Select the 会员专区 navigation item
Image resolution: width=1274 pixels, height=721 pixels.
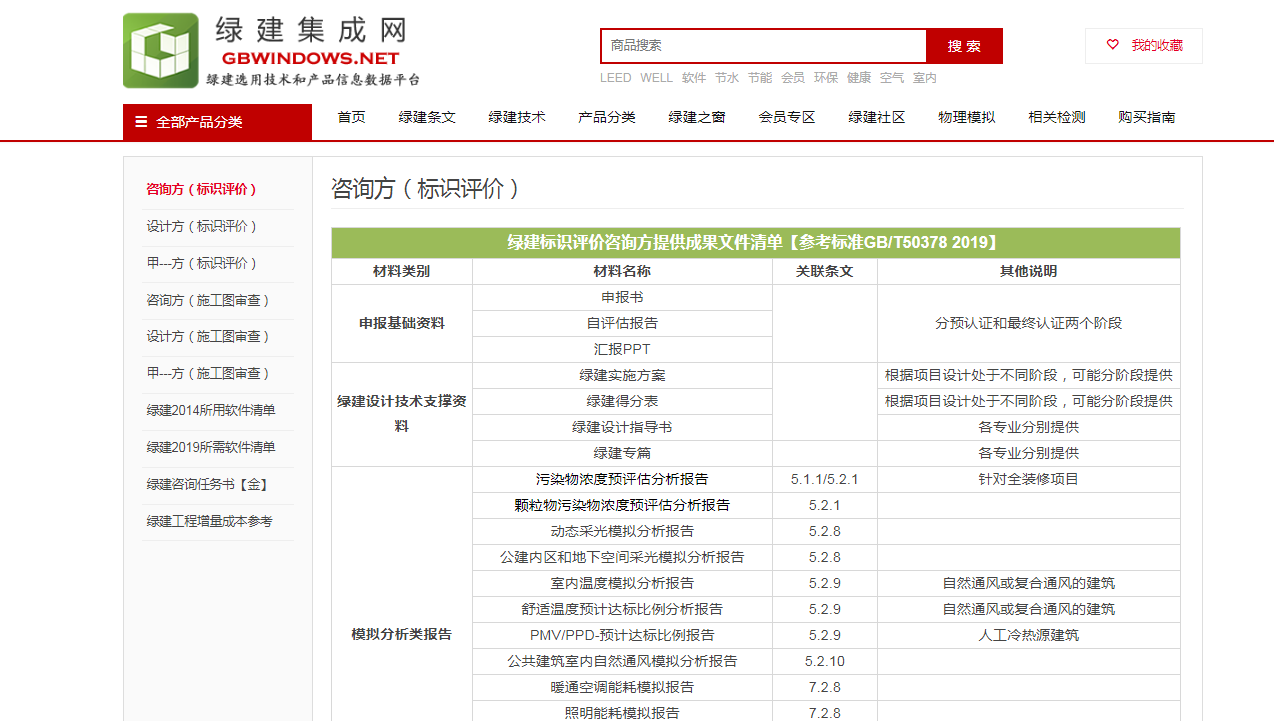point(787,117)
